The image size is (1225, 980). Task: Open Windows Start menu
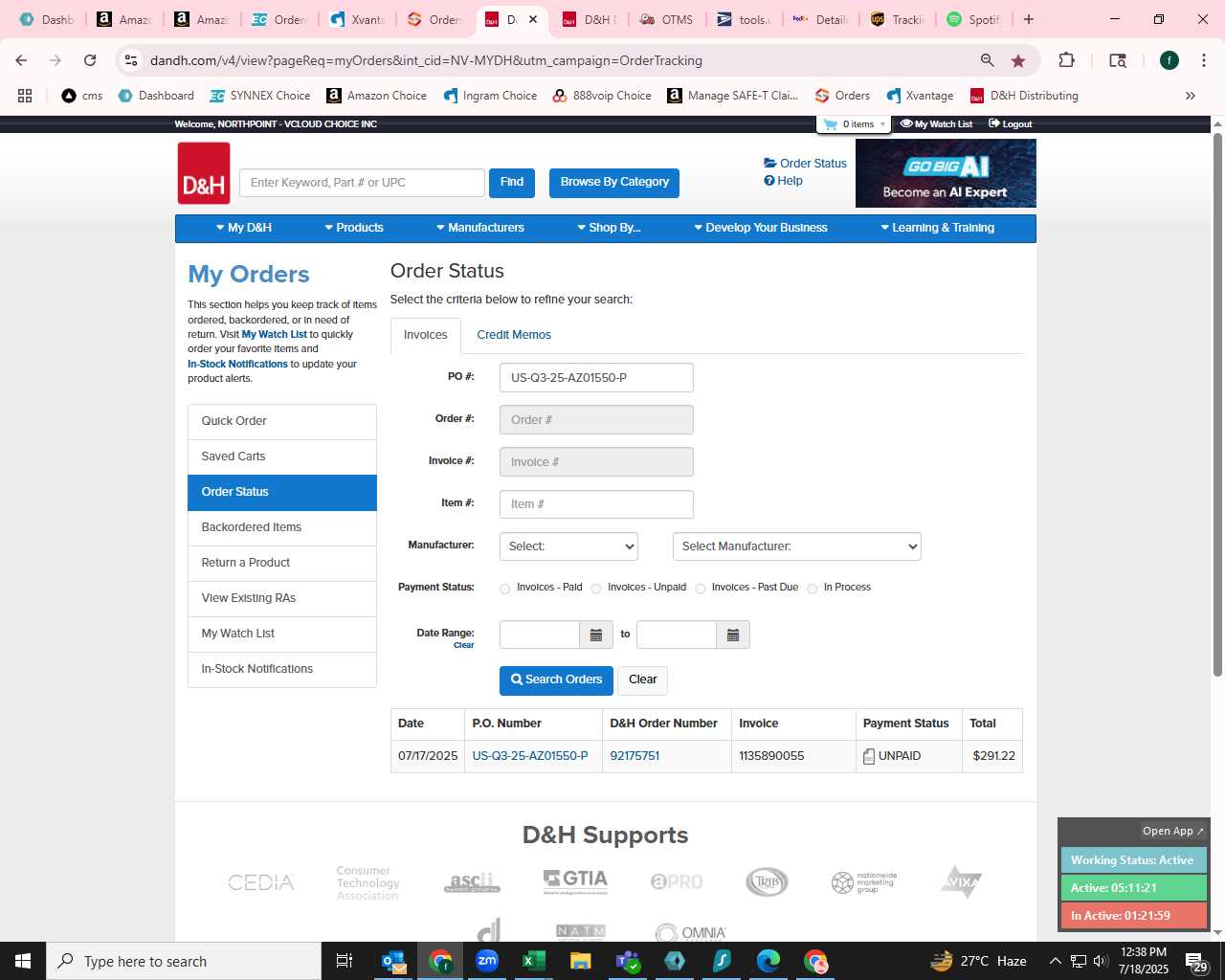pyautogui.click(x=23, y=961)
